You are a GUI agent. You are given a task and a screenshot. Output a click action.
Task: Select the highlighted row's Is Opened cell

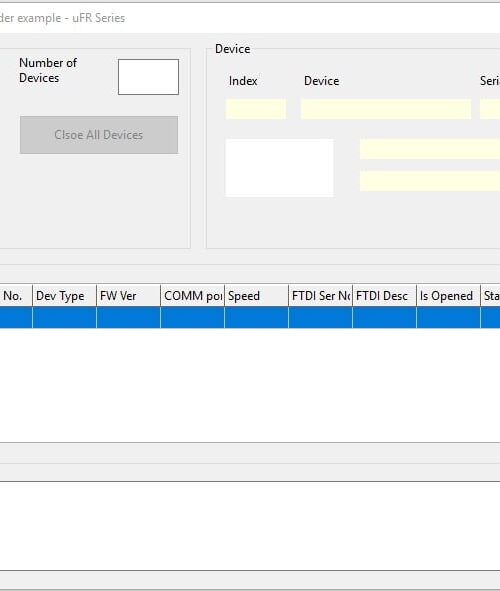click(448, 317)
